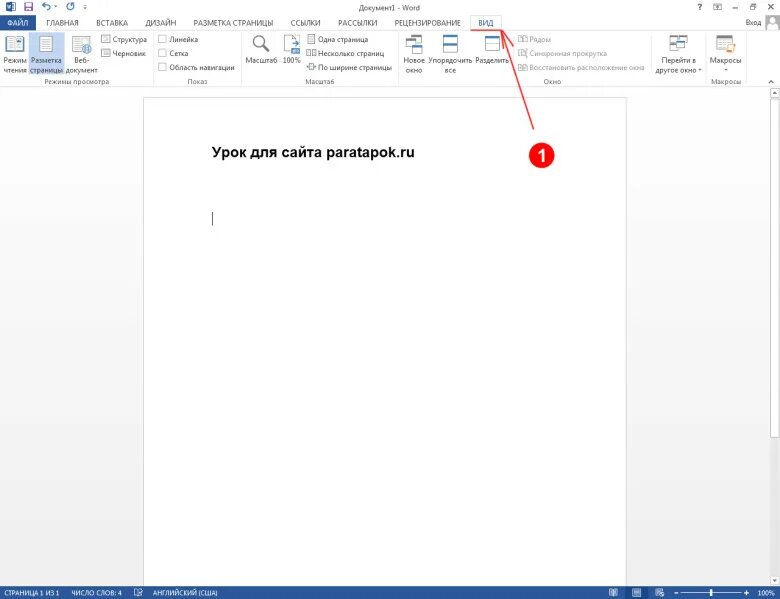Click the proofing errors status icon
The image size is (780, 599).
[138, 593]
